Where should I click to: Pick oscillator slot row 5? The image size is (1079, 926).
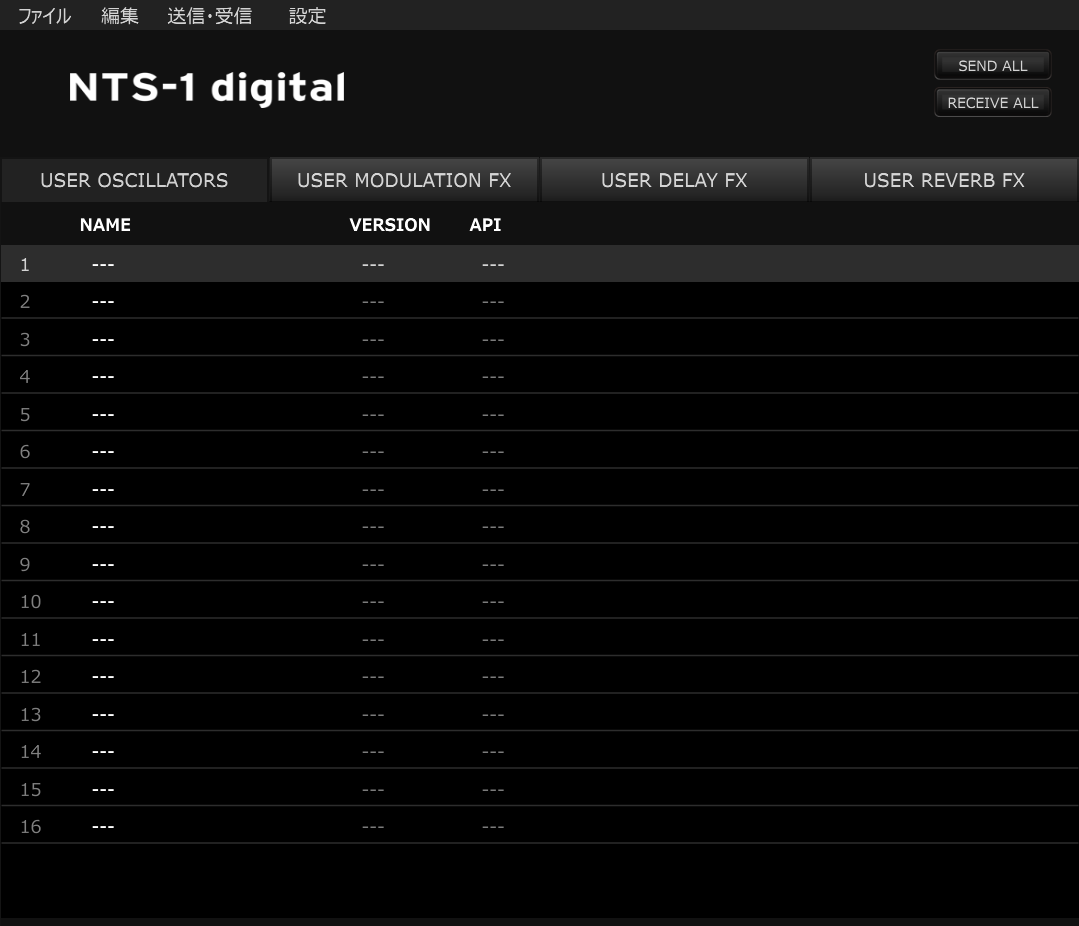pyautogui.click(x=540, y=414)
